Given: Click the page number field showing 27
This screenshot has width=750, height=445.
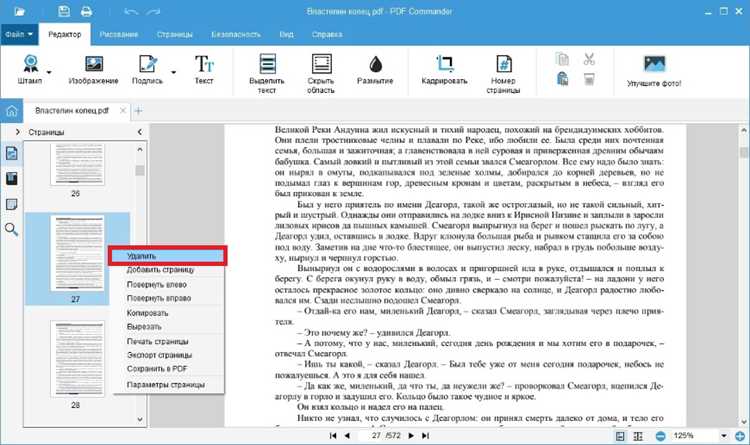Looking at the screenshot, I should pyautogui.click(x=376, y=435).
